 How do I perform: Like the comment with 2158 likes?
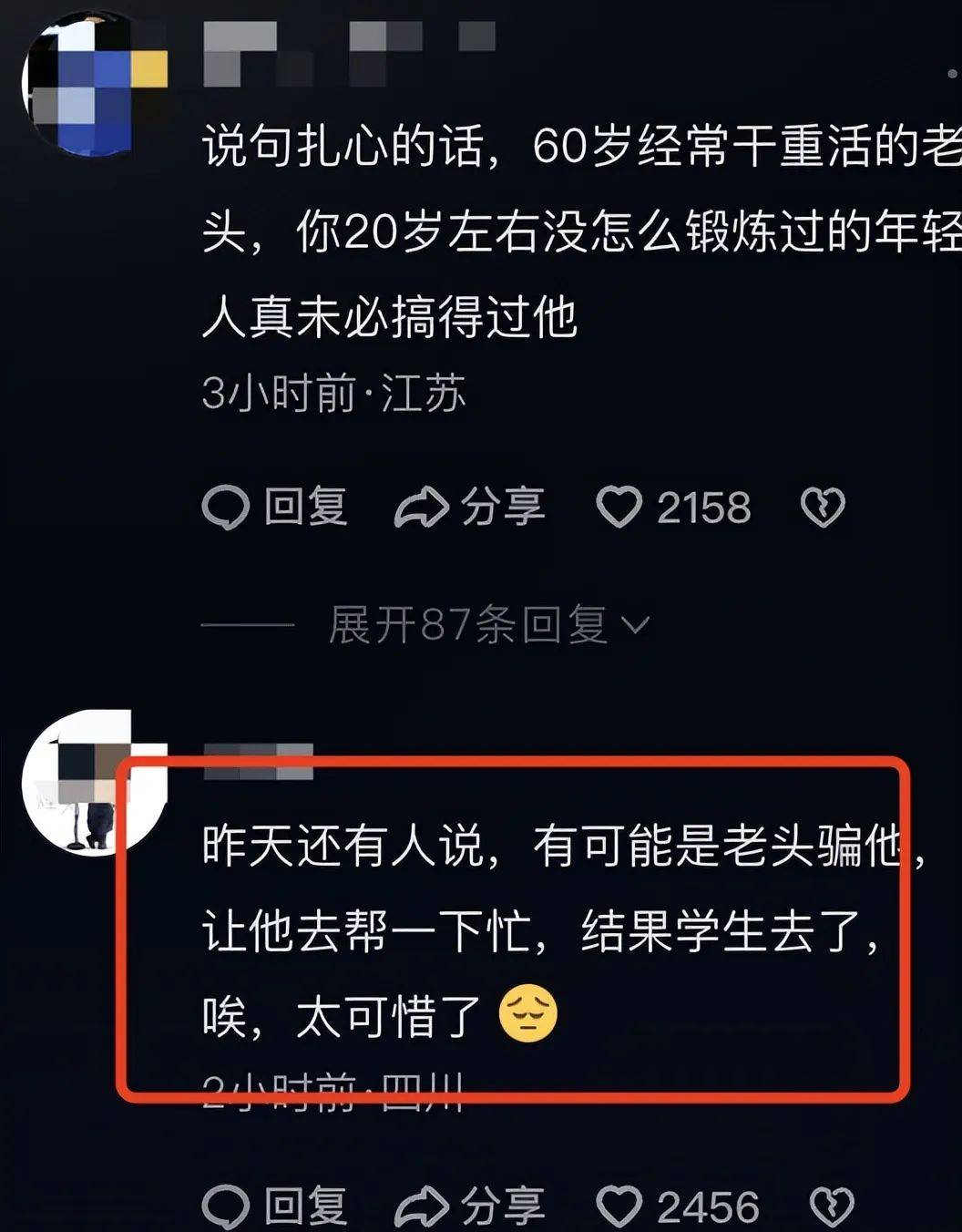tap(619, 508)
